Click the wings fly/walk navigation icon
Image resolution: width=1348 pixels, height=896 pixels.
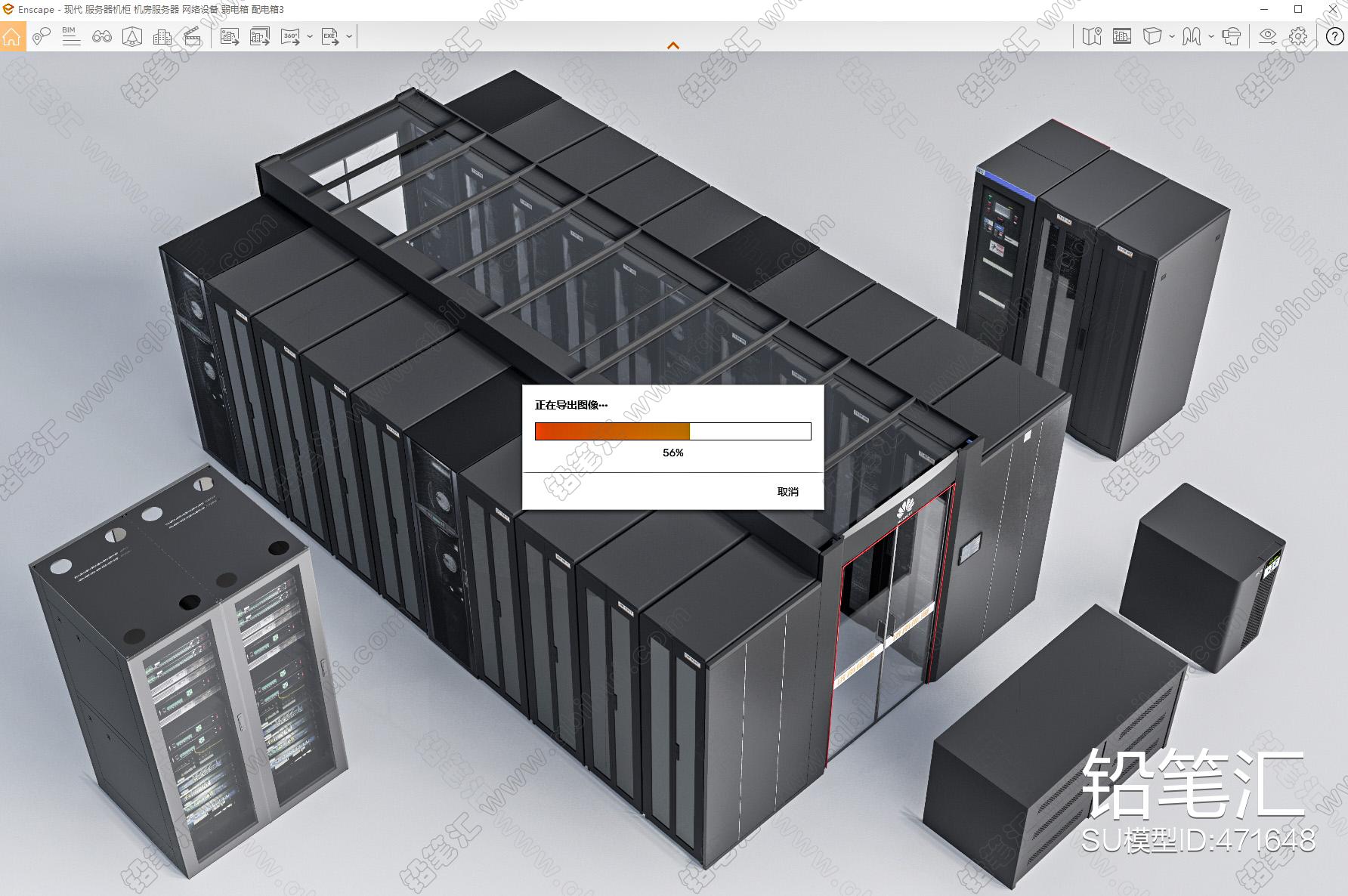tap(1192, 36)
